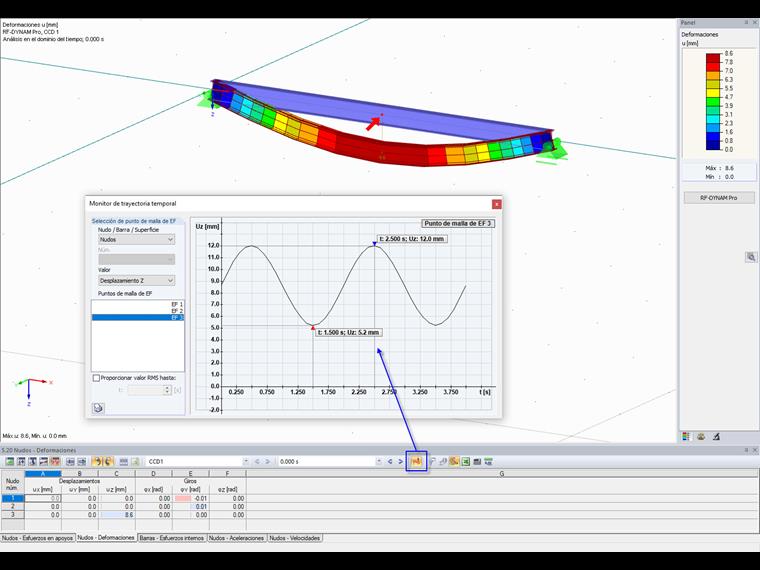Open the Nudo / Barra / Superficie dropdown

coord(136,239)
